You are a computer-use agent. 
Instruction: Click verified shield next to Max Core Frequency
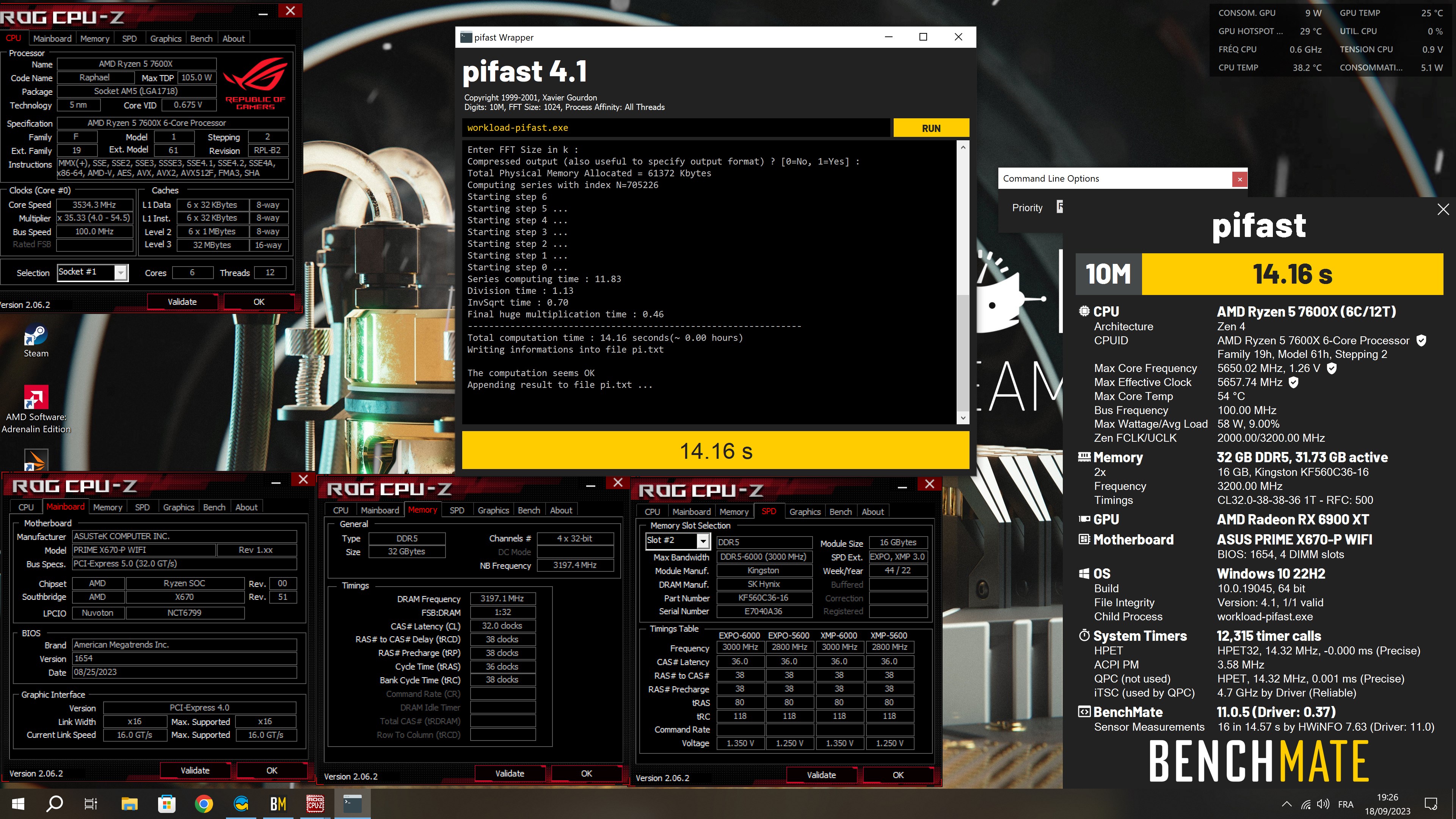[x=1332, y=369]
